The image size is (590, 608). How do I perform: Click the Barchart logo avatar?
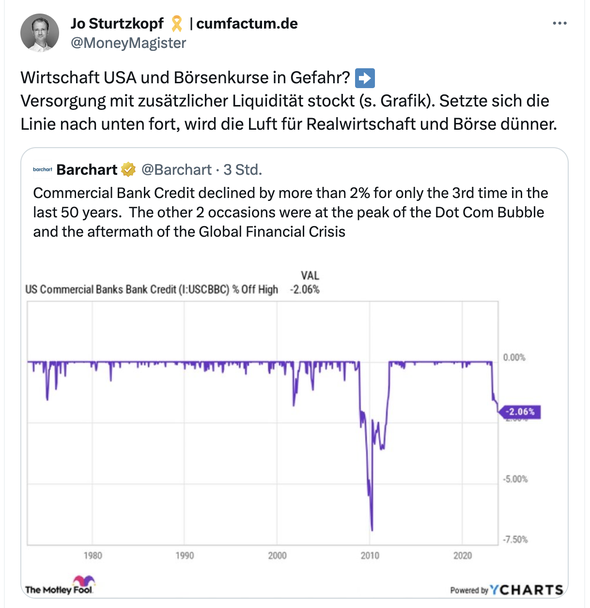coord(42,169)
